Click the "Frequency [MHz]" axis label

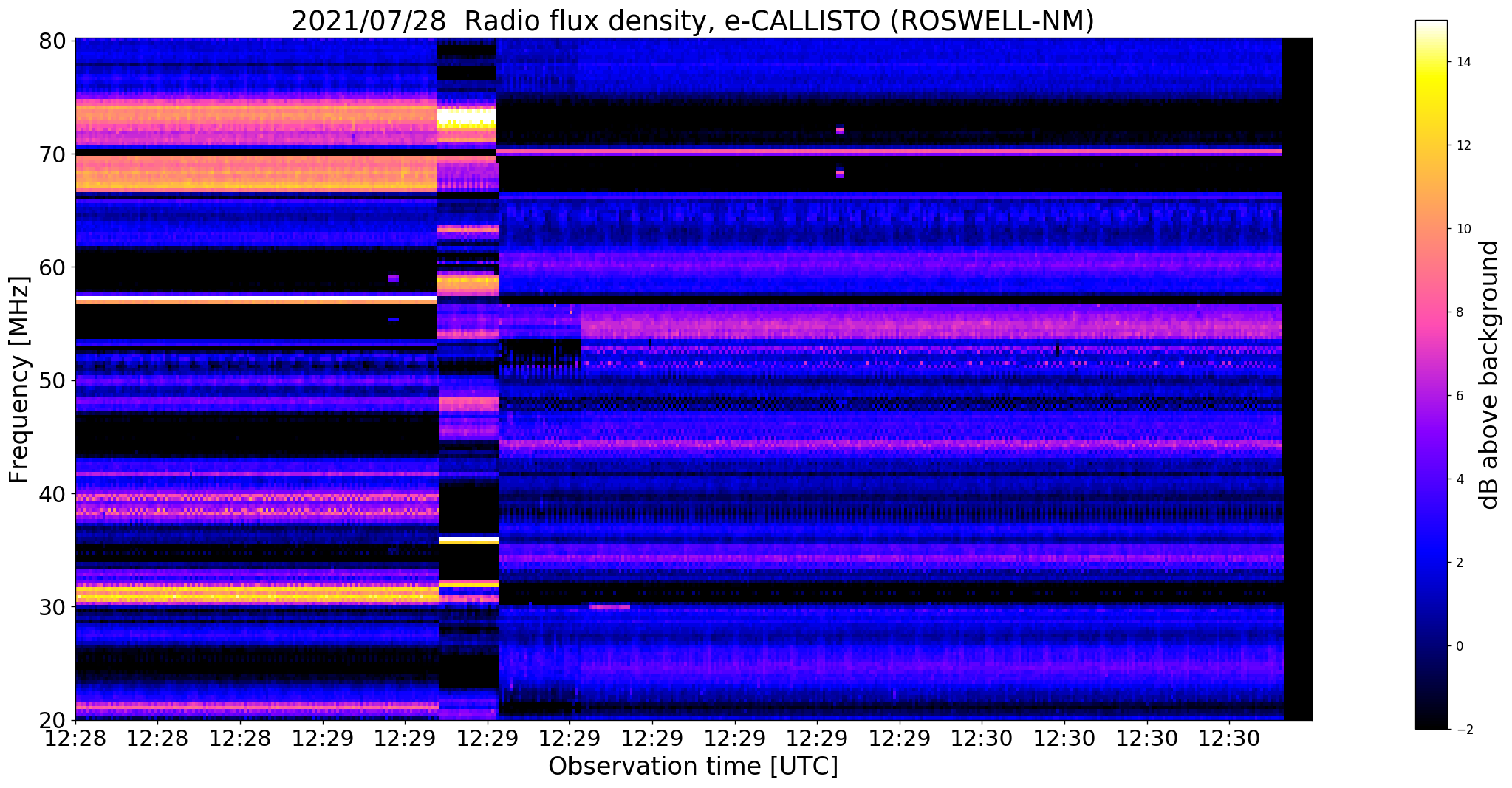coord(19,380)
